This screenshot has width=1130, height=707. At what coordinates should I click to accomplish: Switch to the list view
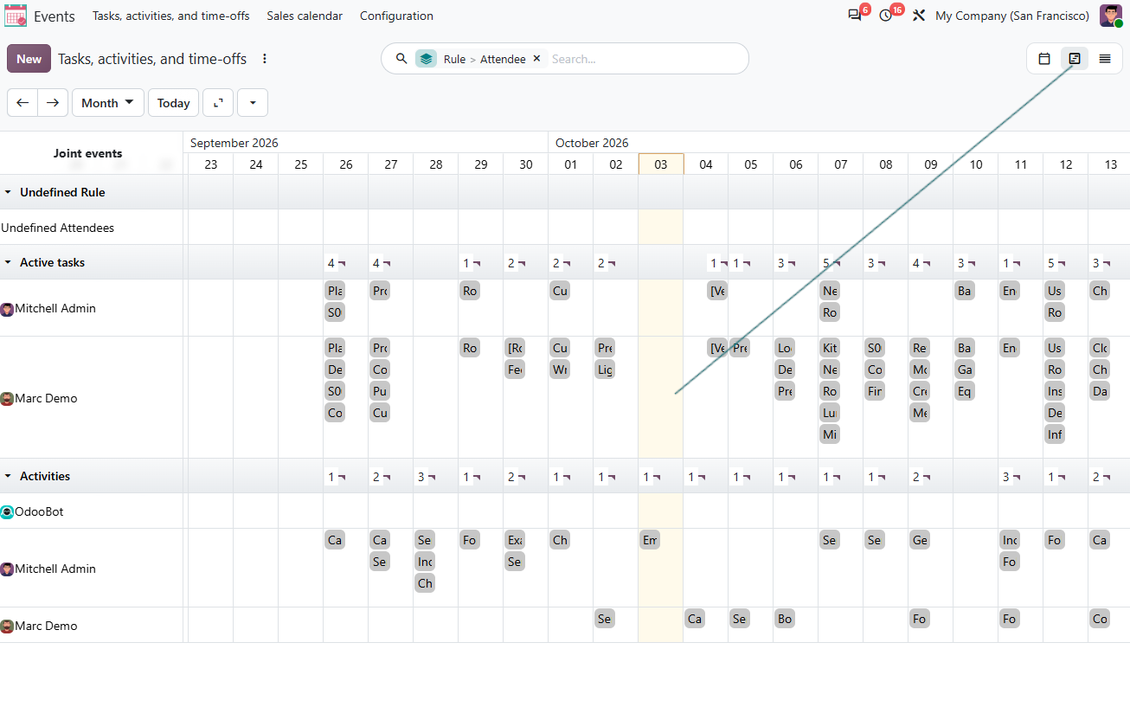[1105, 58]
